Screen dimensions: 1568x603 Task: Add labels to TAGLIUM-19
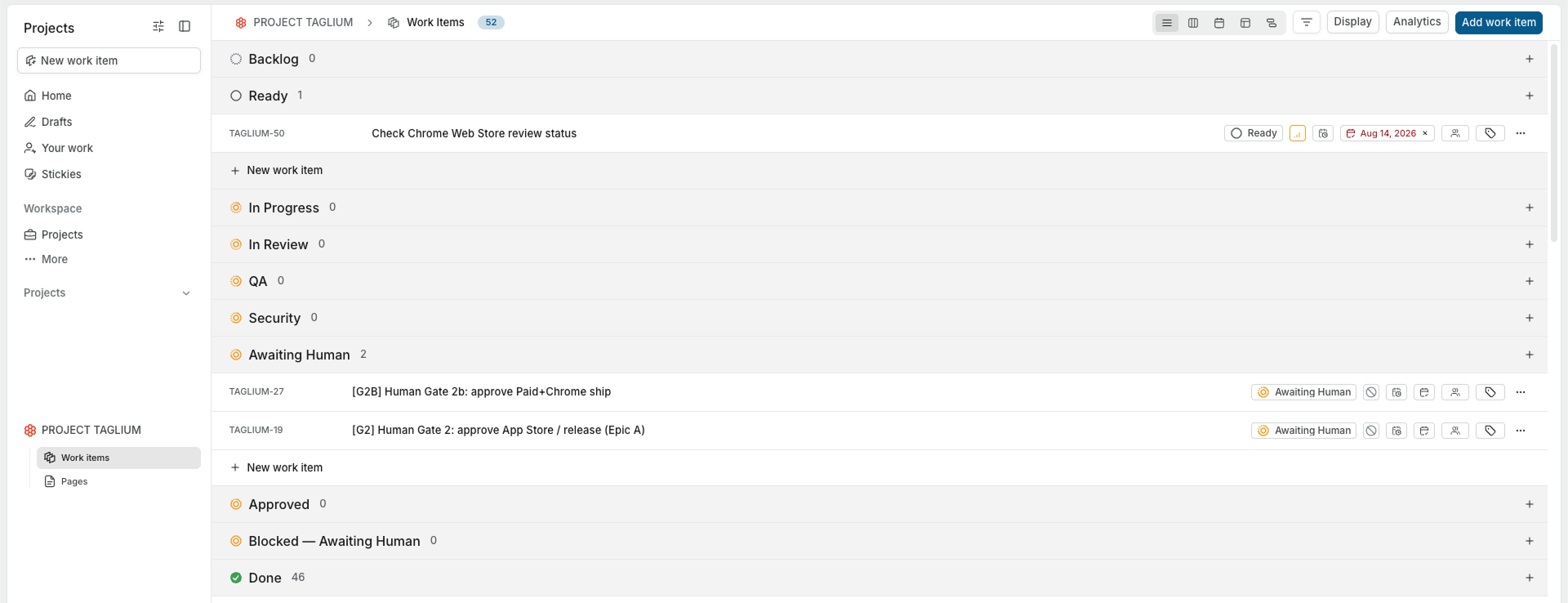[x=1490, y=431]
